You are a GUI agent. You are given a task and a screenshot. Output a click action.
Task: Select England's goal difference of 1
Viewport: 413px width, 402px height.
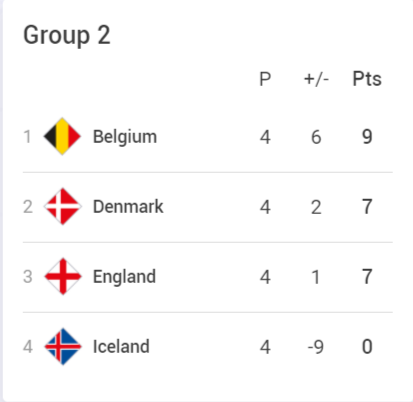316,277
